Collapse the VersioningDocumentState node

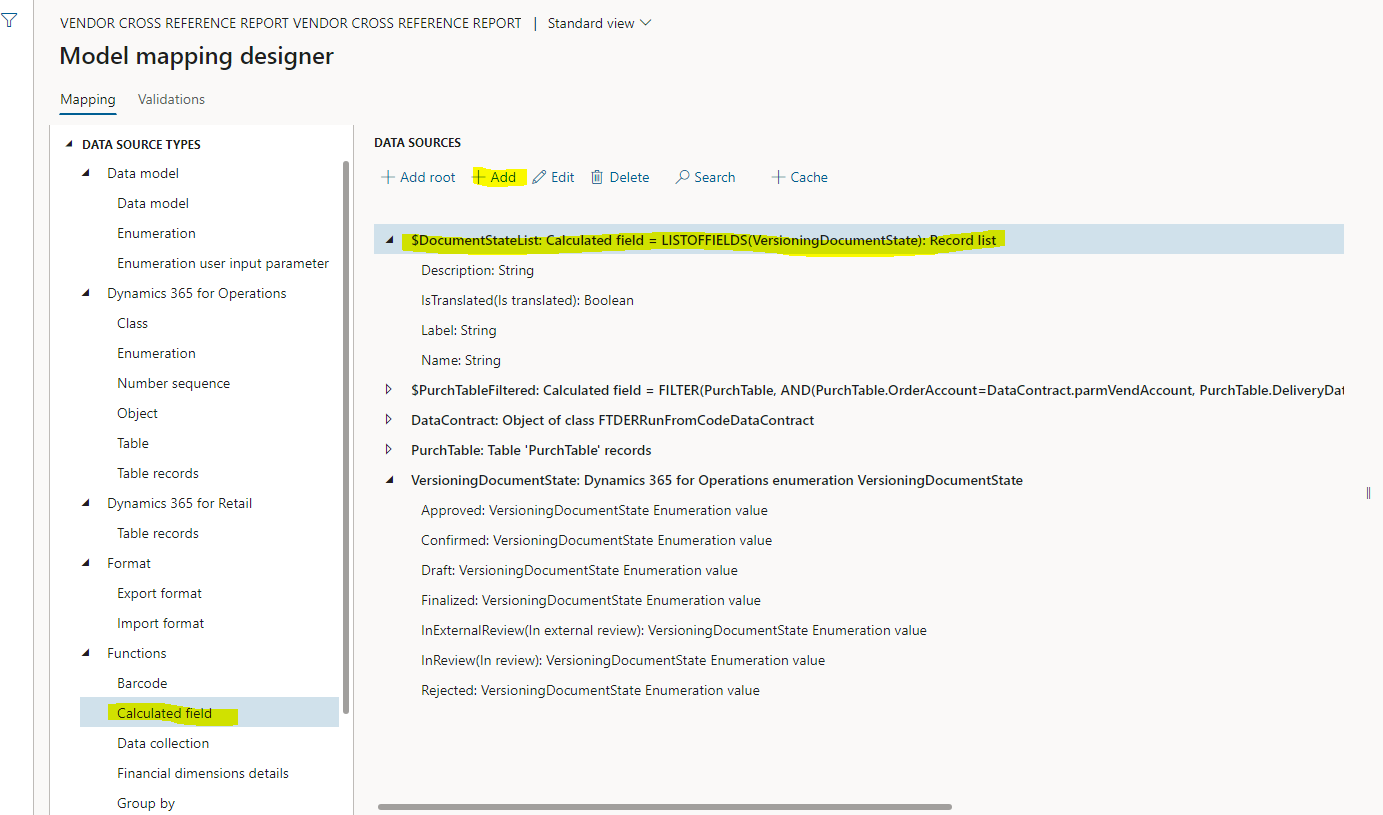pyautogui.click(x=389, y=480)
